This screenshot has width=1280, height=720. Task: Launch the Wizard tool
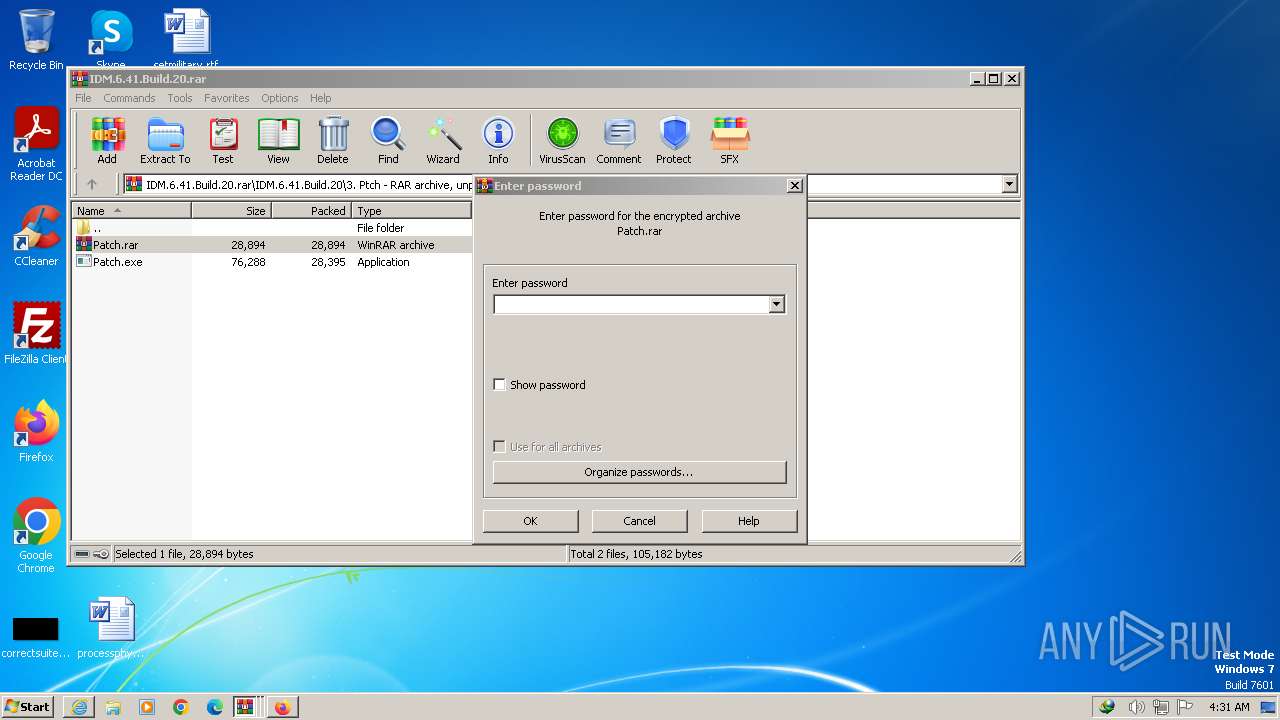pos(443,140)
